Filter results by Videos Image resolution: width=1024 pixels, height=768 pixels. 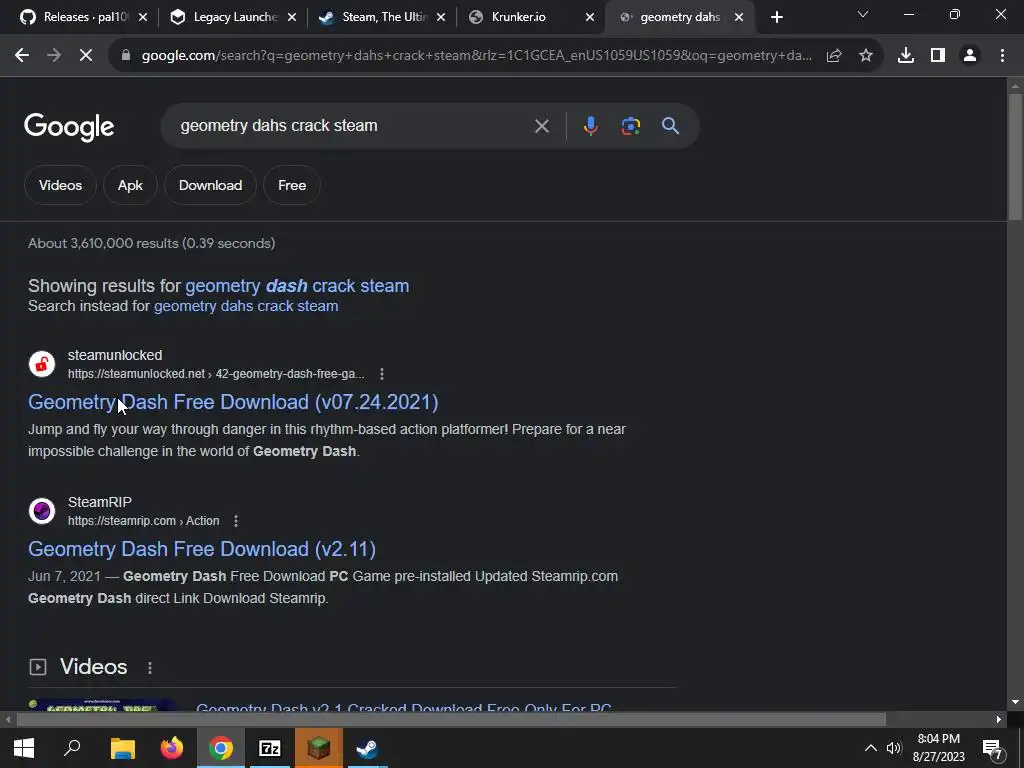coord(61,185)
